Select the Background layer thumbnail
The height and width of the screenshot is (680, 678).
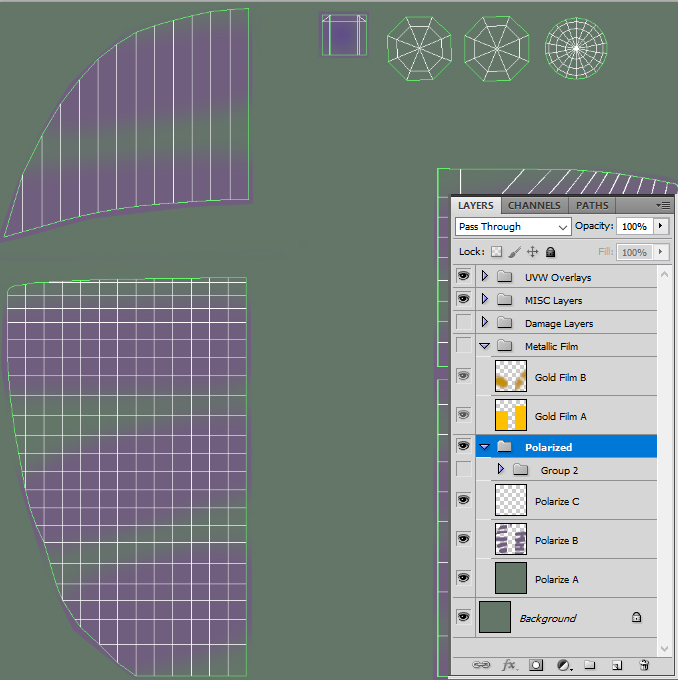coord(495,617)
